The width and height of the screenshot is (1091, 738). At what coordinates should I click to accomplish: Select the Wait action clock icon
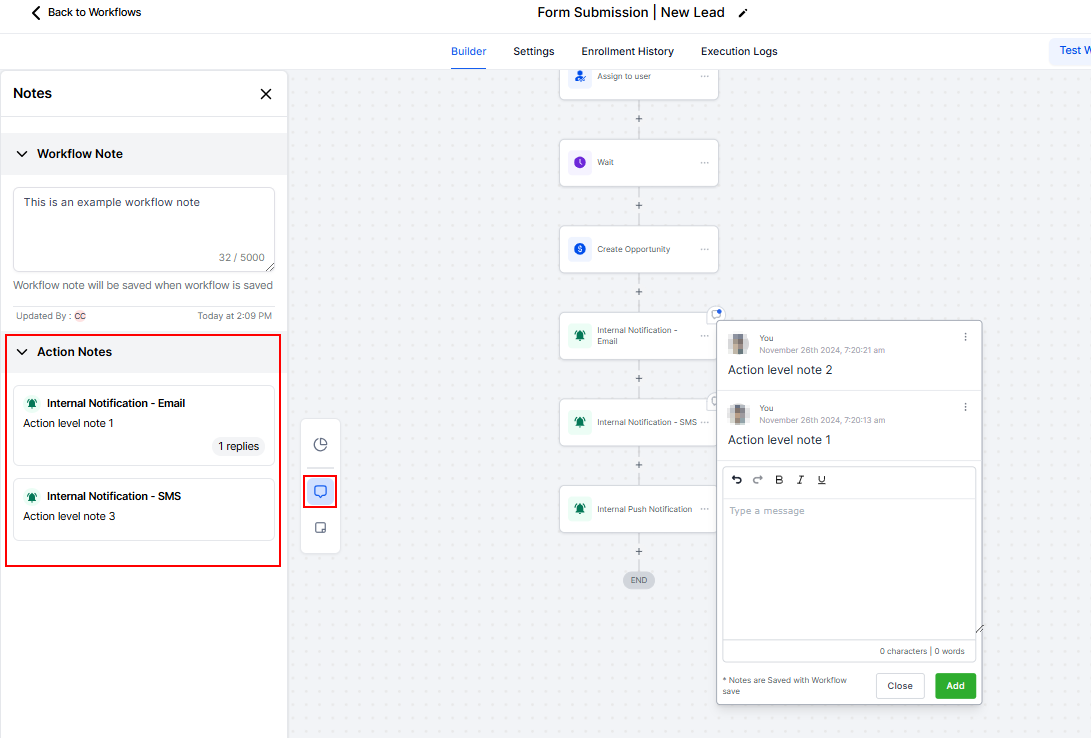click(x=580, y=163)
